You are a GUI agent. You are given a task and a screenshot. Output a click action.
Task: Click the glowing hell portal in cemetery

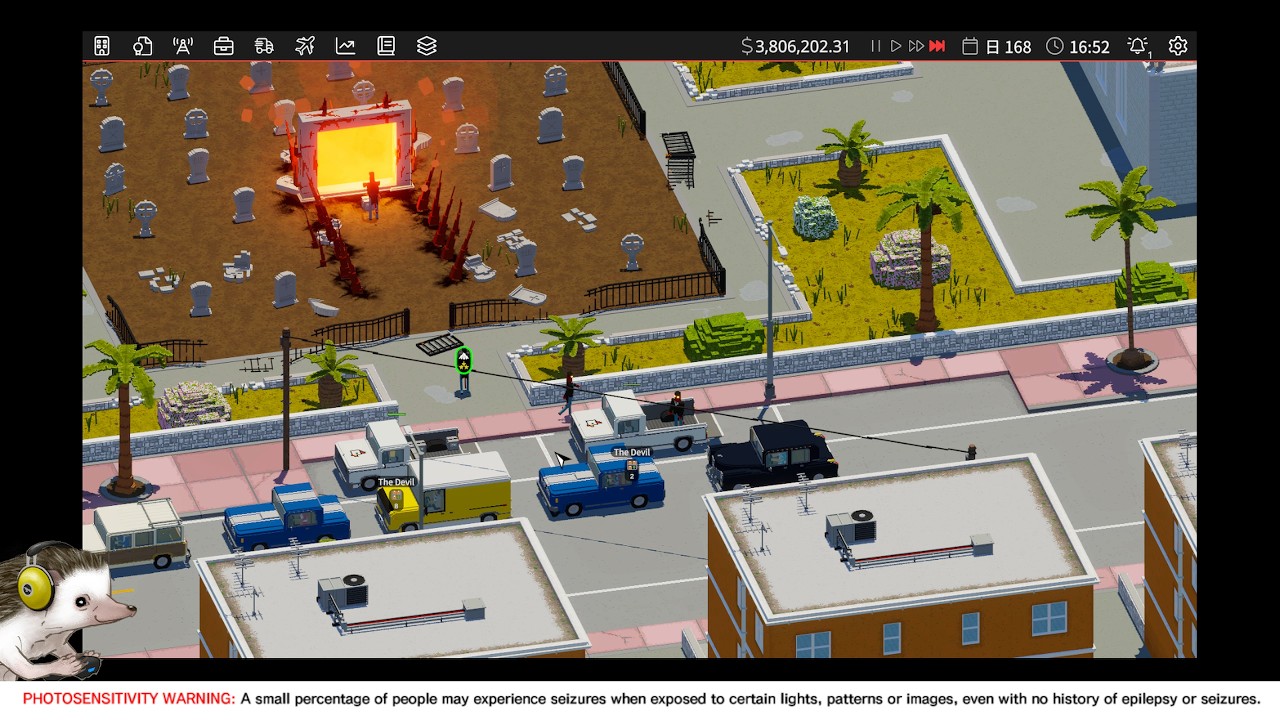[x=356, y=157]
